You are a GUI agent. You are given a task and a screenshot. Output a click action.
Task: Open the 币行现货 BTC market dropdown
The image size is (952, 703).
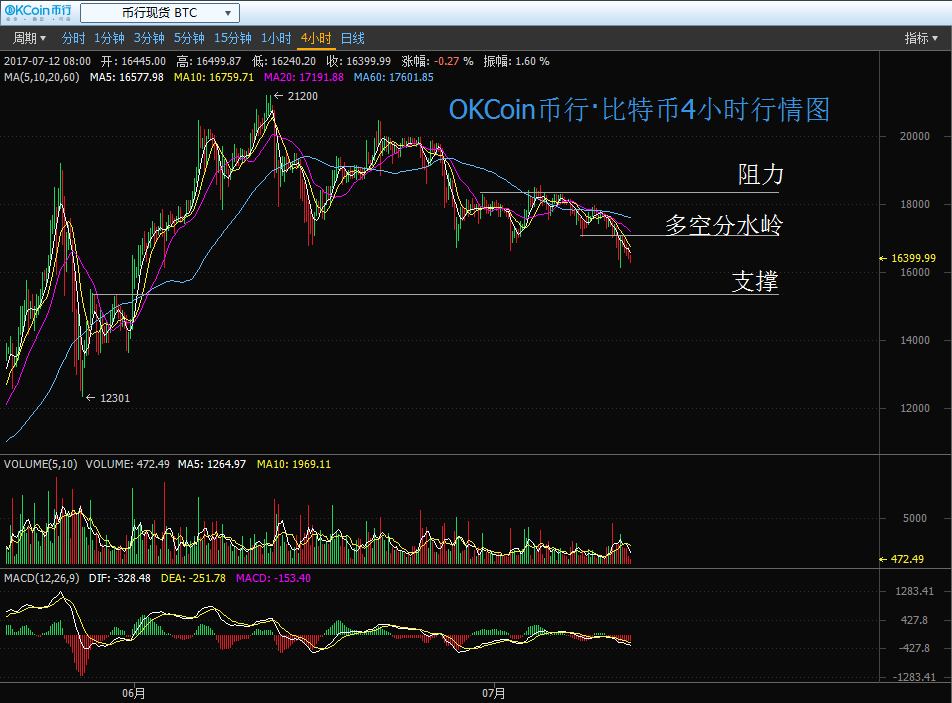click(x=160, y=13)
